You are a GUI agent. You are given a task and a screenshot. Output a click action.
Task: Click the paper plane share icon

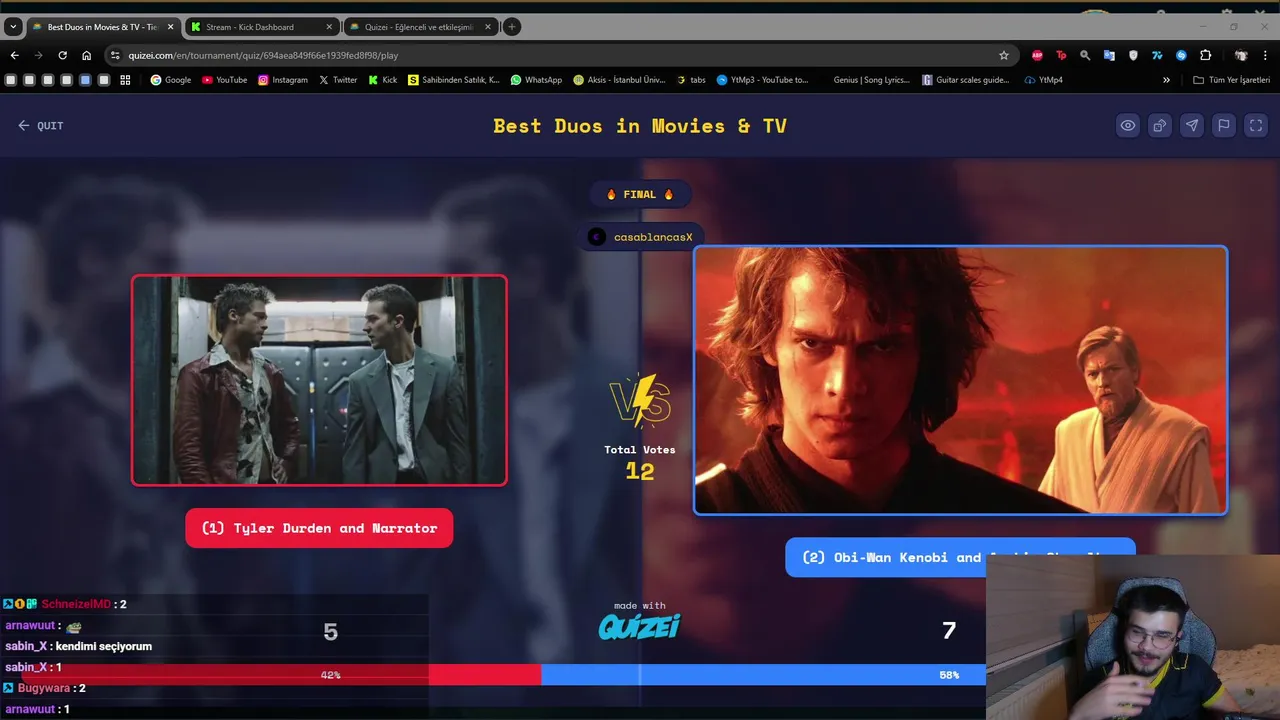(x=1192, y=125)
